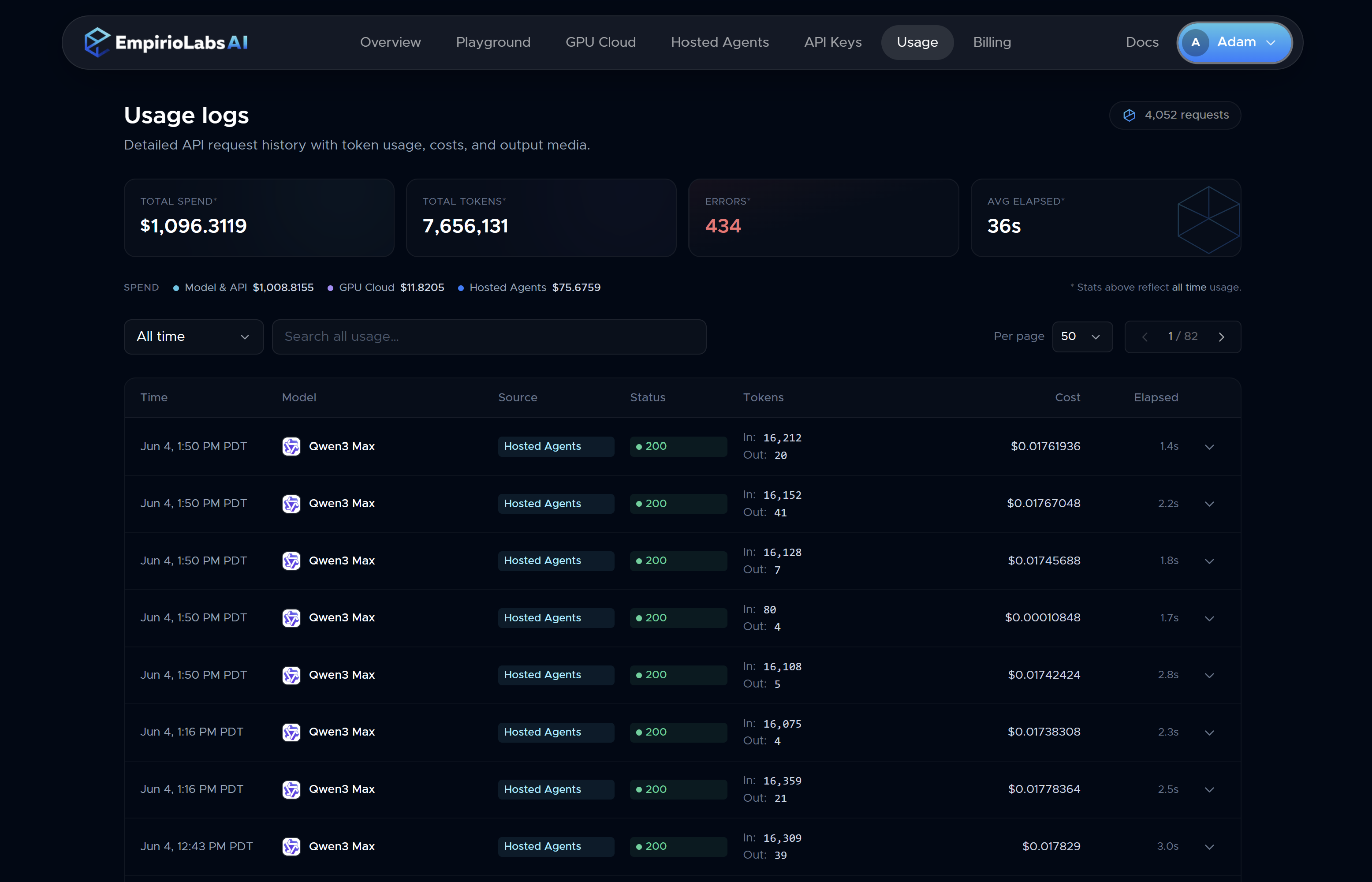Click the requests badge cube icon
The image size is (1372, 882).
pos(1129,115)
